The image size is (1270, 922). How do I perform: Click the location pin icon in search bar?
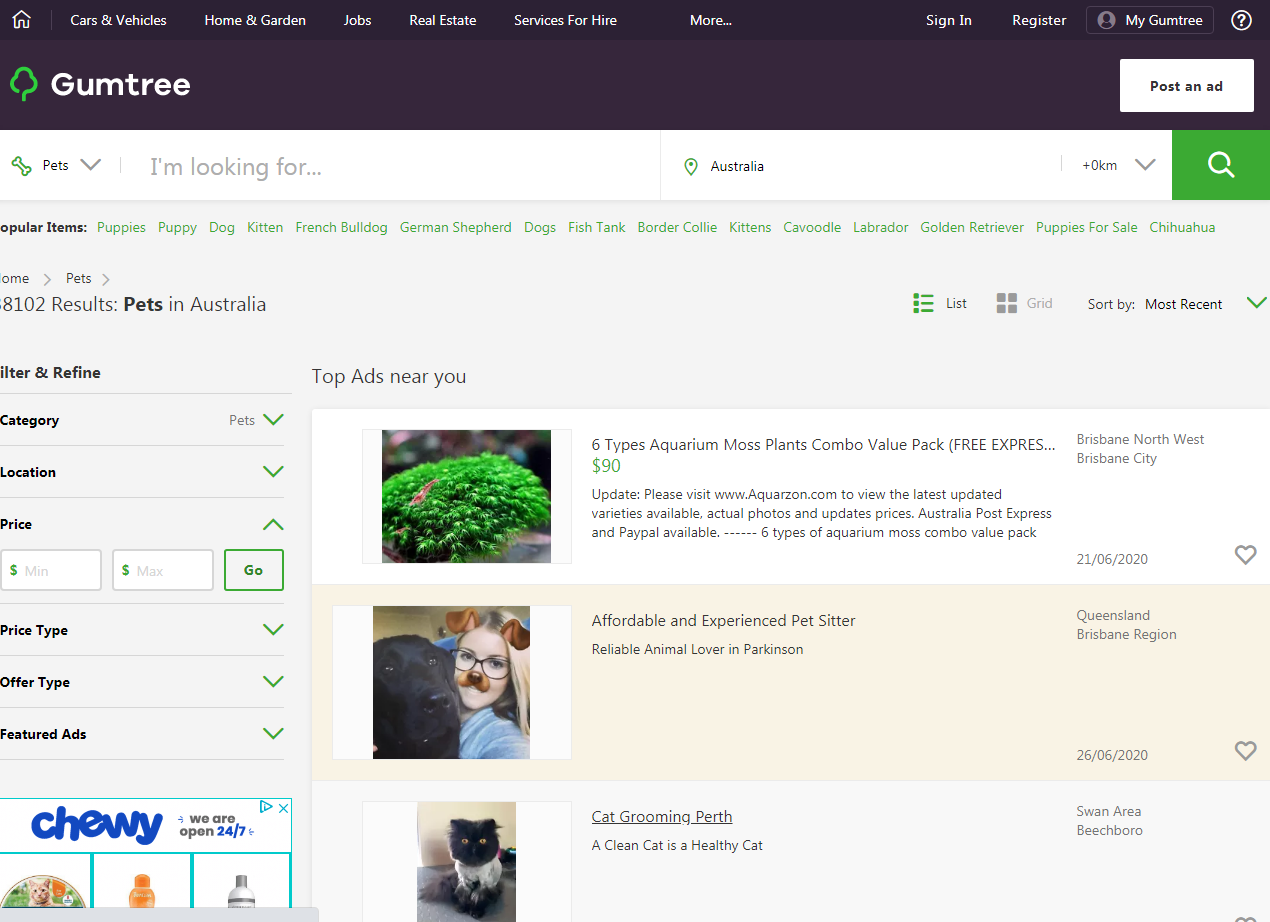tap(691, 166)
